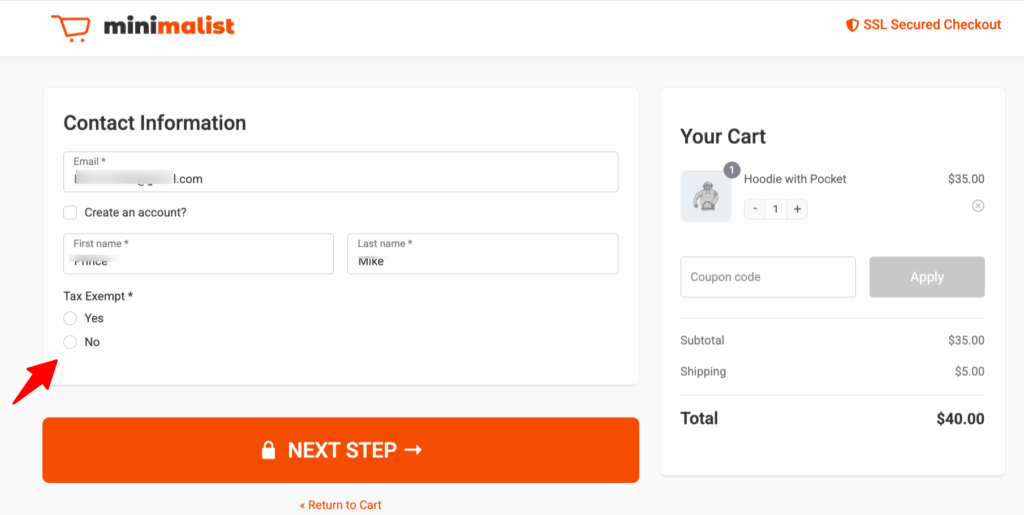The height and width of the screenshot is (515, 1024).
Task: Click the NEXT STEP button
Action: click(340, 450)
